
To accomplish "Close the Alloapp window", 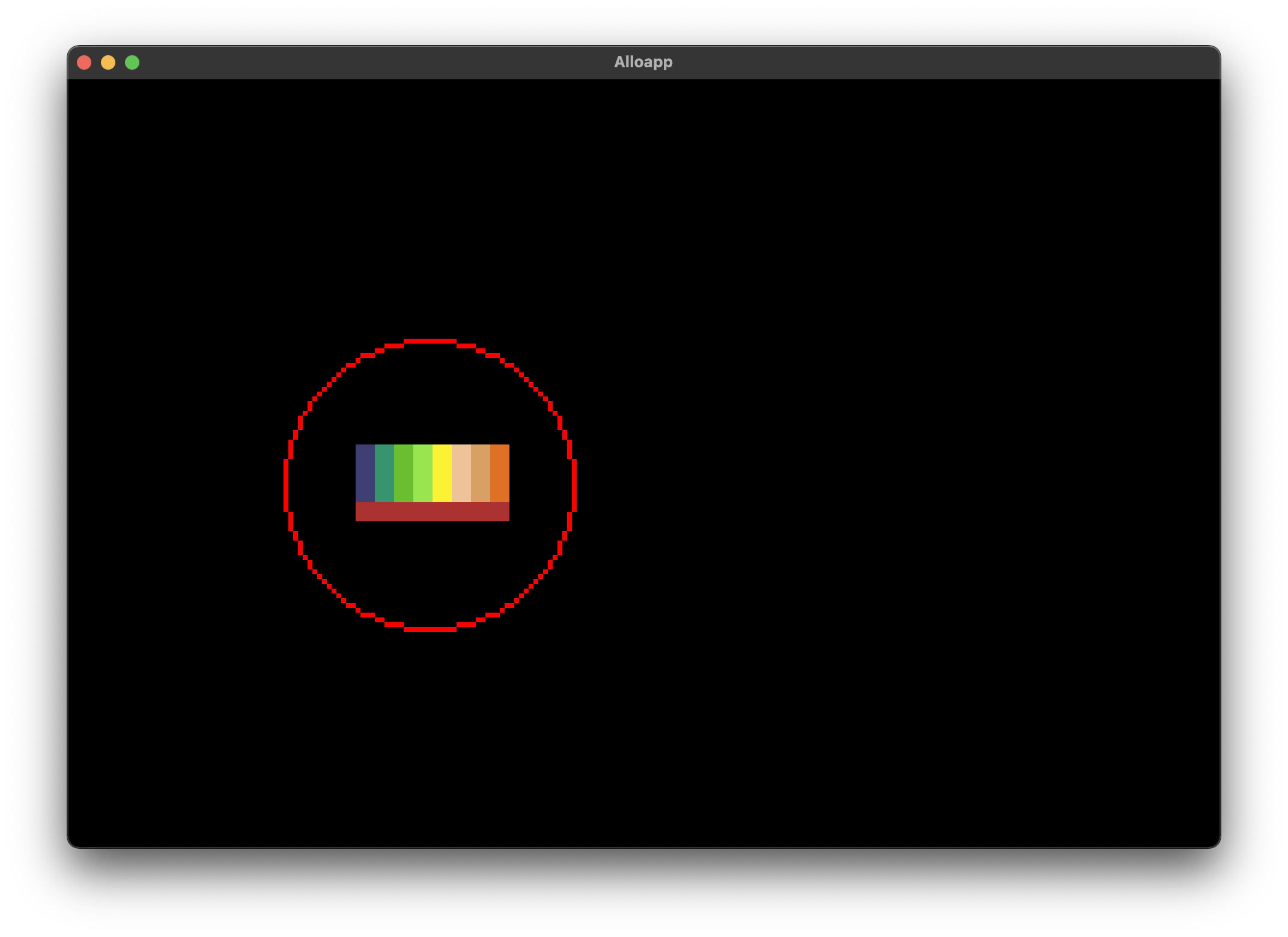I will click(x=84, y=62).
